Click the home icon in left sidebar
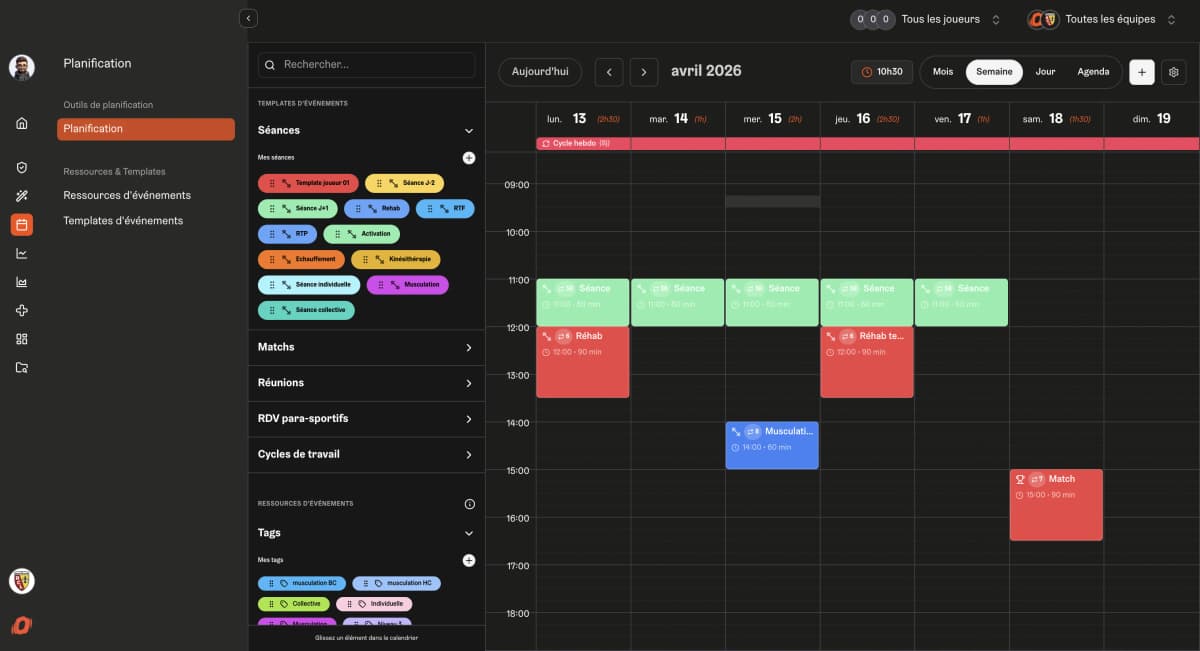1200x651 pixels. pyautogui.click(x=22, y=123)
